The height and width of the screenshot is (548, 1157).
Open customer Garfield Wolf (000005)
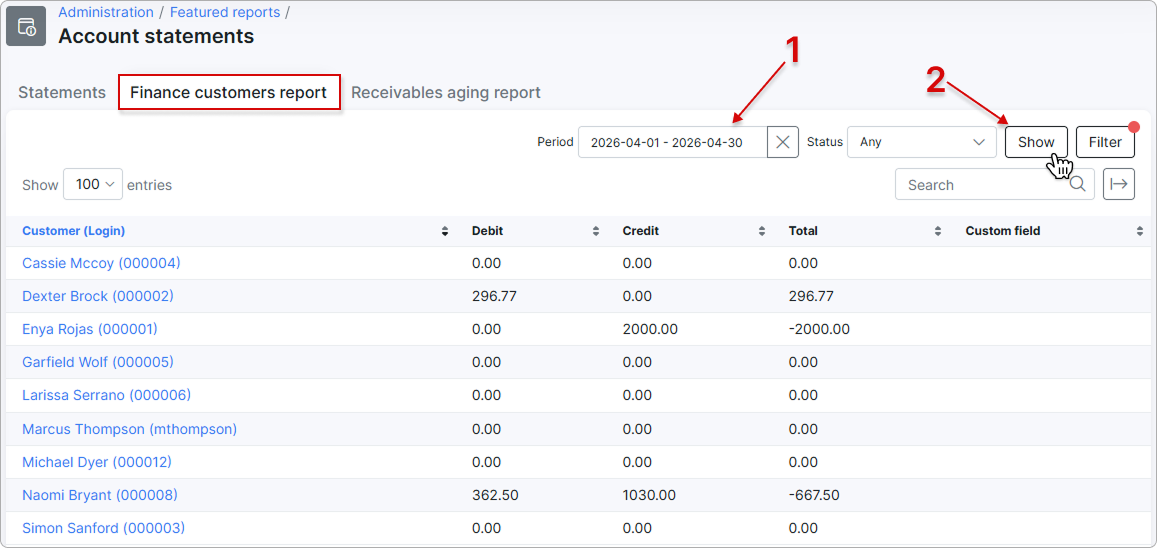97,362
